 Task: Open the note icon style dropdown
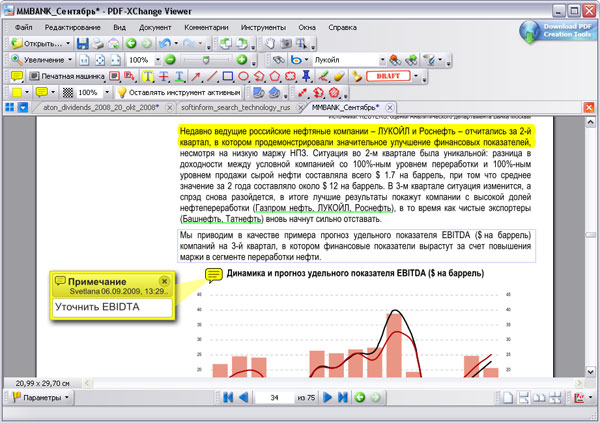(53, 92)
